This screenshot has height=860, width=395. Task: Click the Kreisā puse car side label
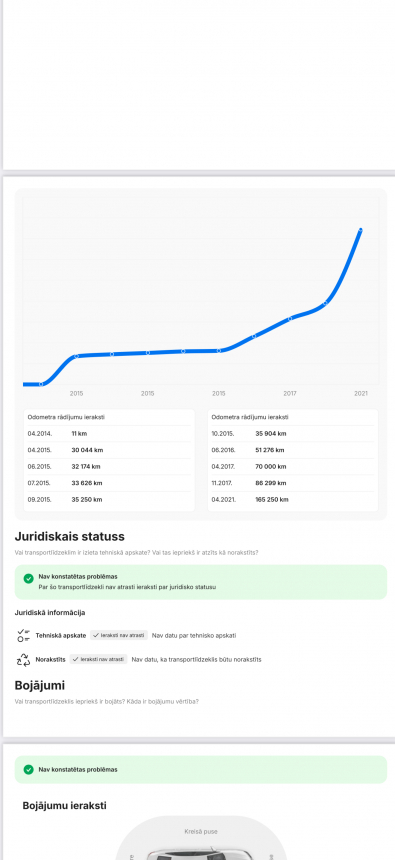[x=201, y=832]
